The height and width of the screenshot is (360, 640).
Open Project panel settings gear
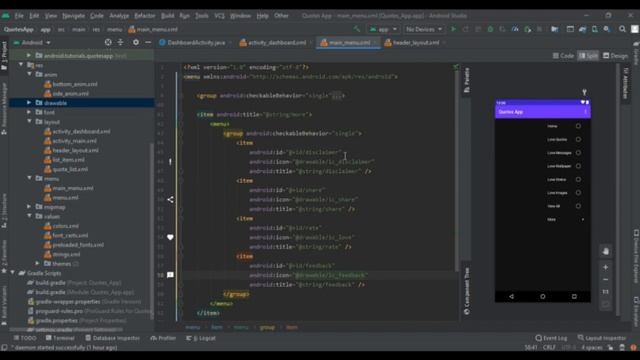136,42
